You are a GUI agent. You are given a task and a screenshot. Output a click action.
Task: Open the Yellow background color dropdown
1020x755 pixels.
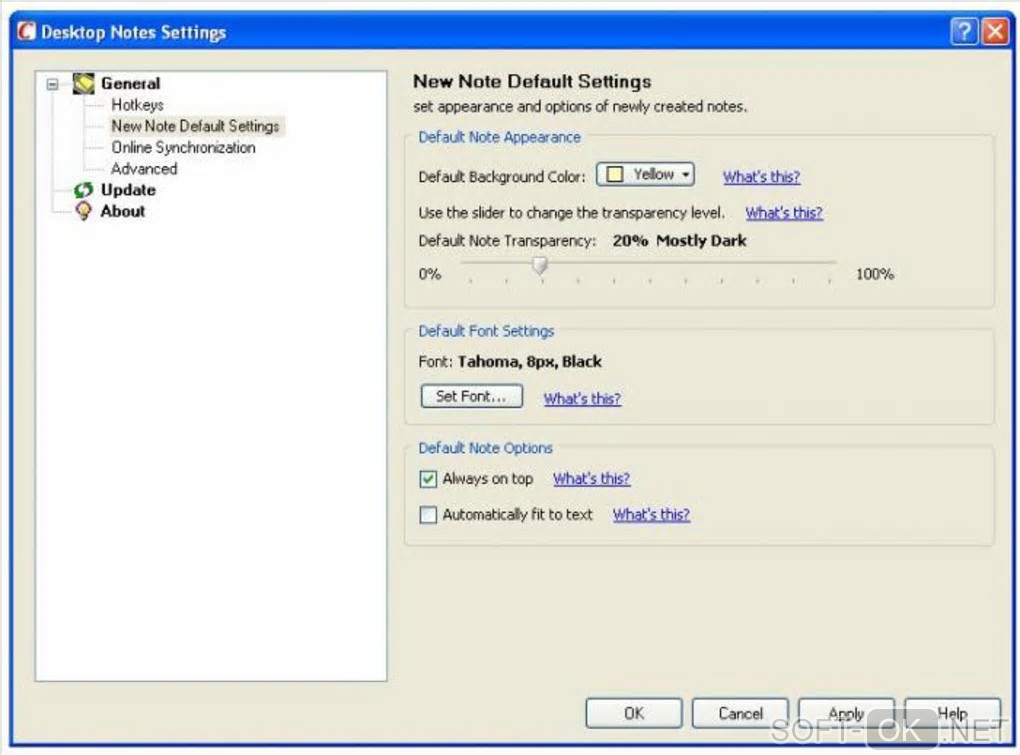(645, 175)
